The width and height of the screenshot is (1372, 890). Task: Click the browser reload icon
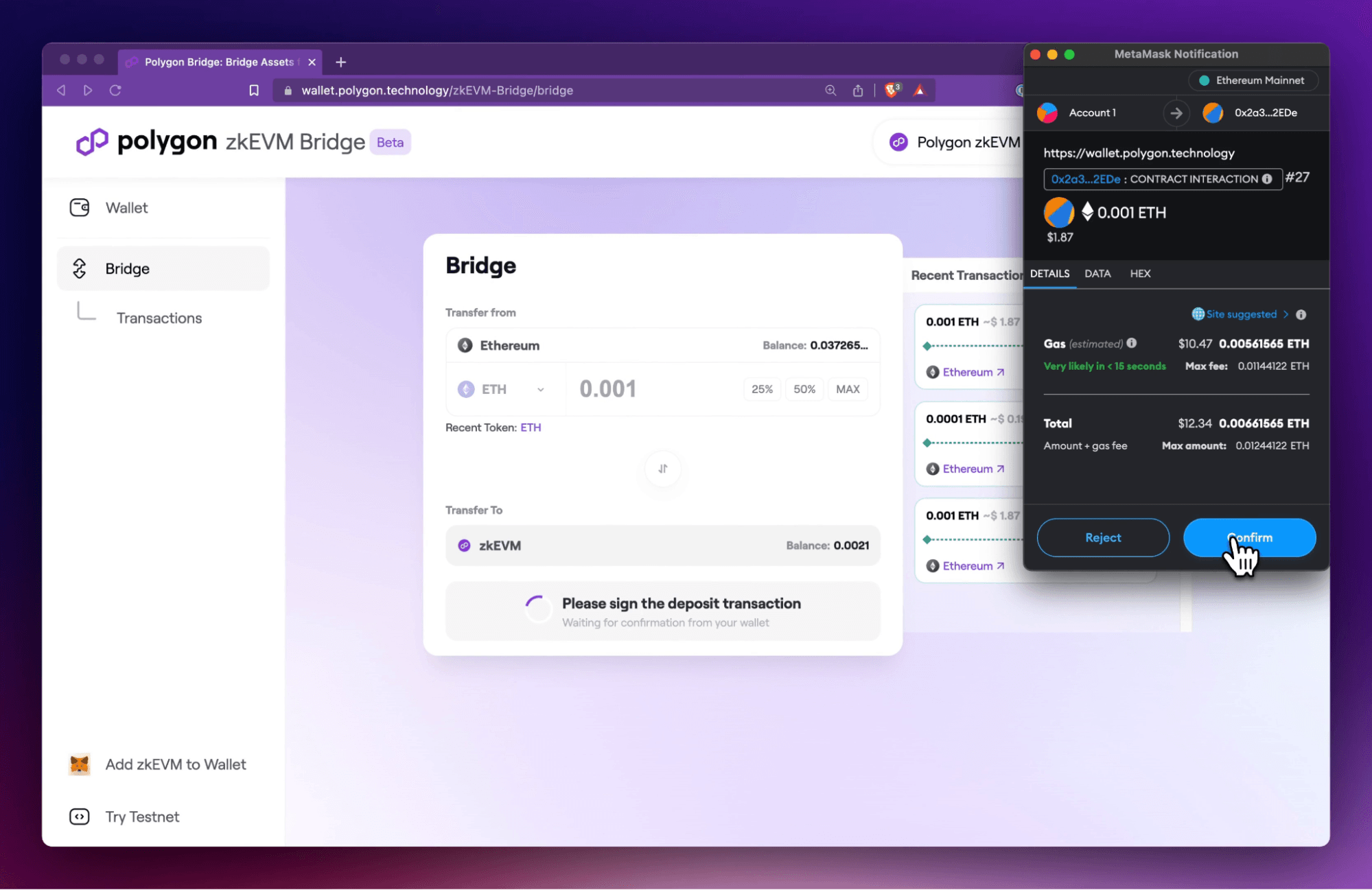(x=115, y=90)
